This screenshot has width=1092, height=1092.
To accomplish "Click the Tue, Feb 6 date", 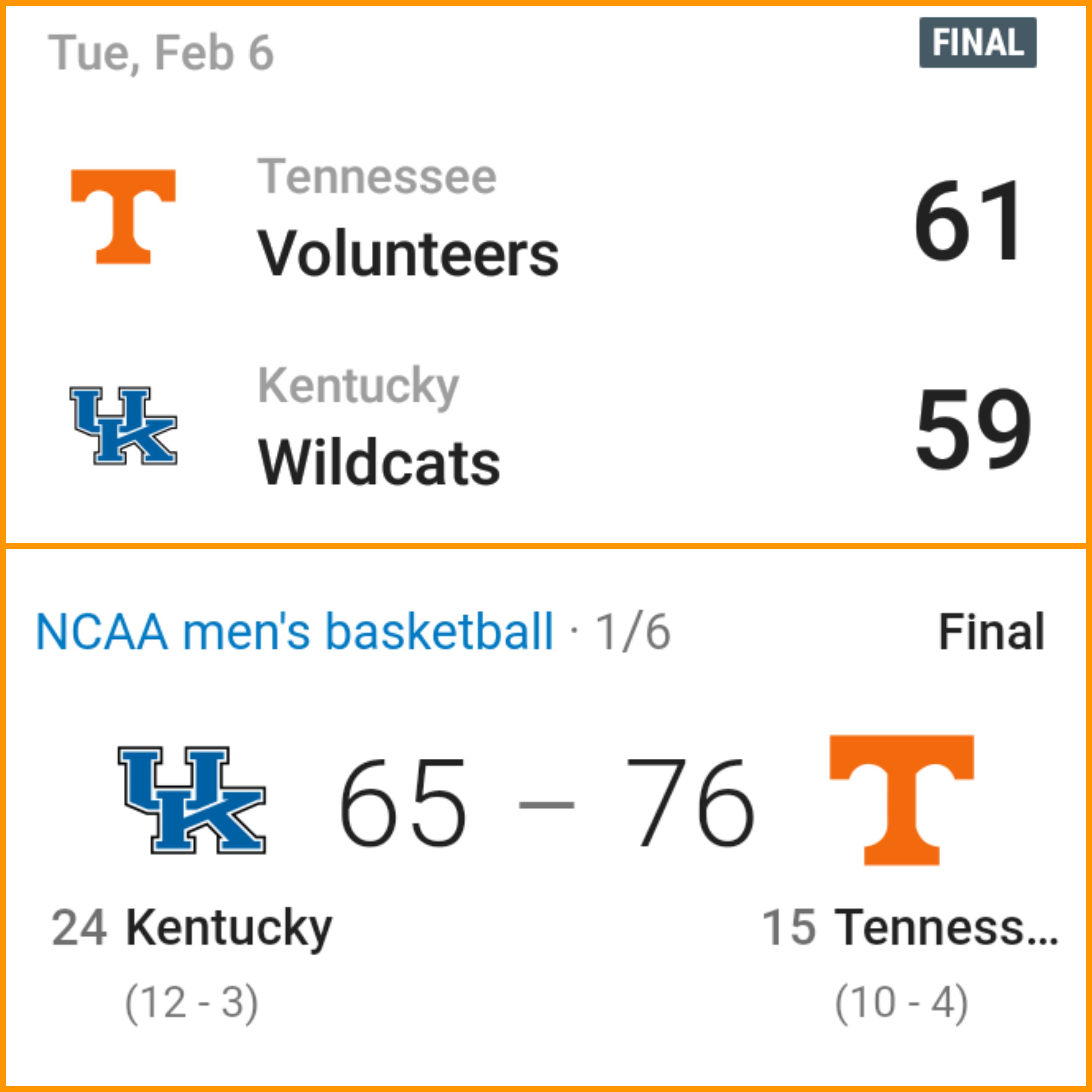I will [x=161, y=53].
